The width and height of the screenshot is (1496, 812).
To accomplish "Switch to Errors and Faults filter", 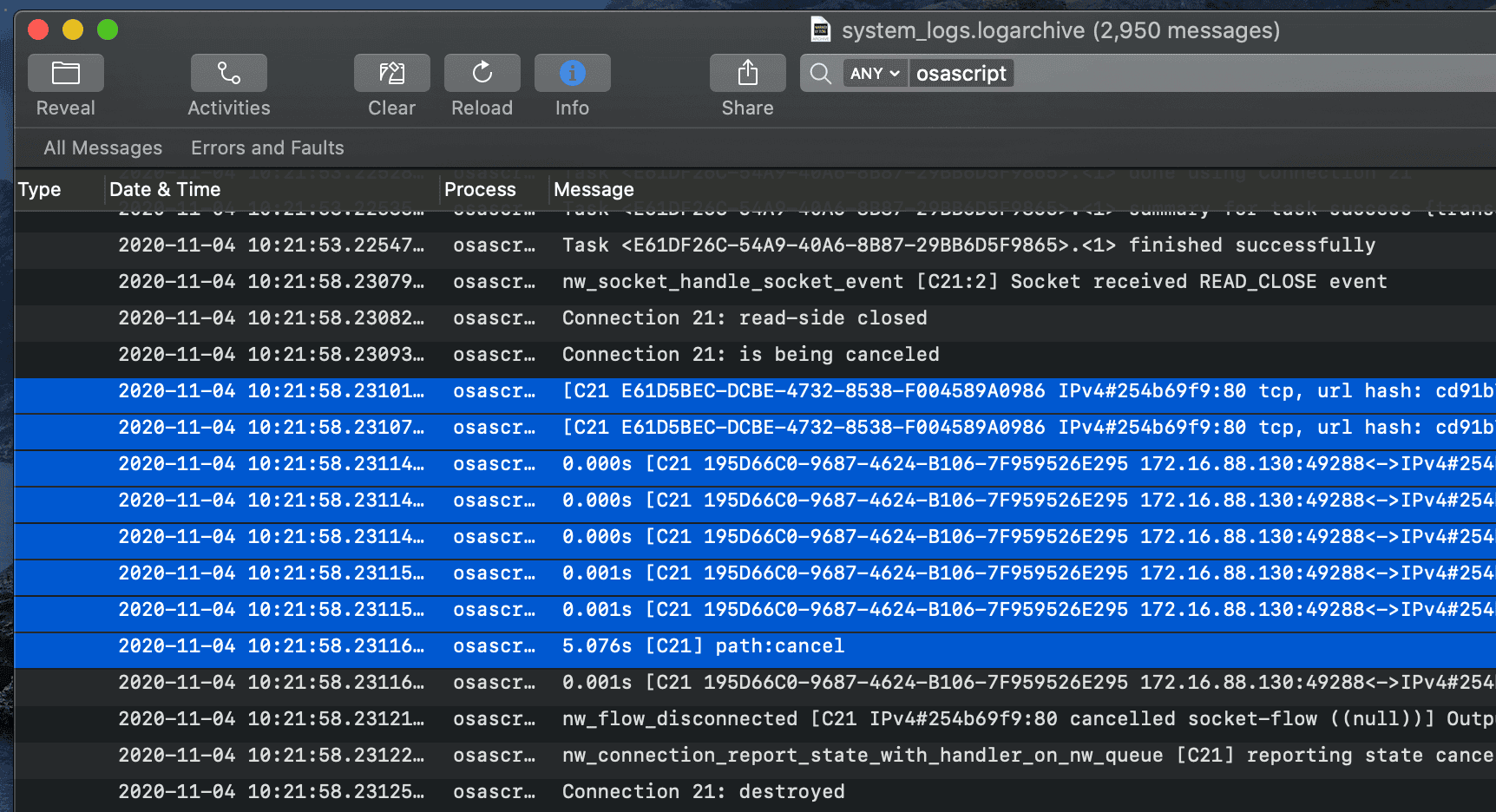I will [267, 147].
